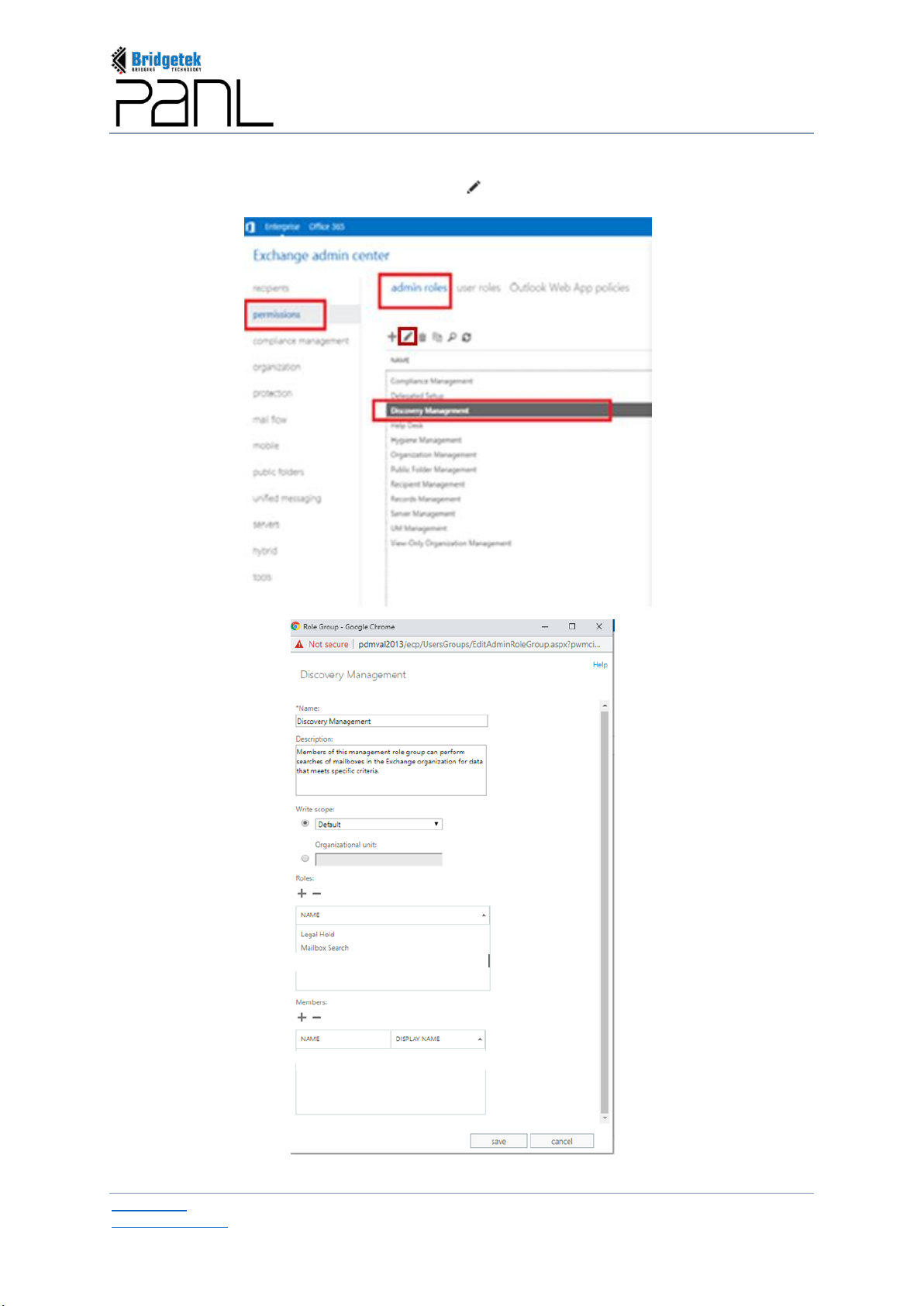Switch to the admin roles tab

coord(419,288)
